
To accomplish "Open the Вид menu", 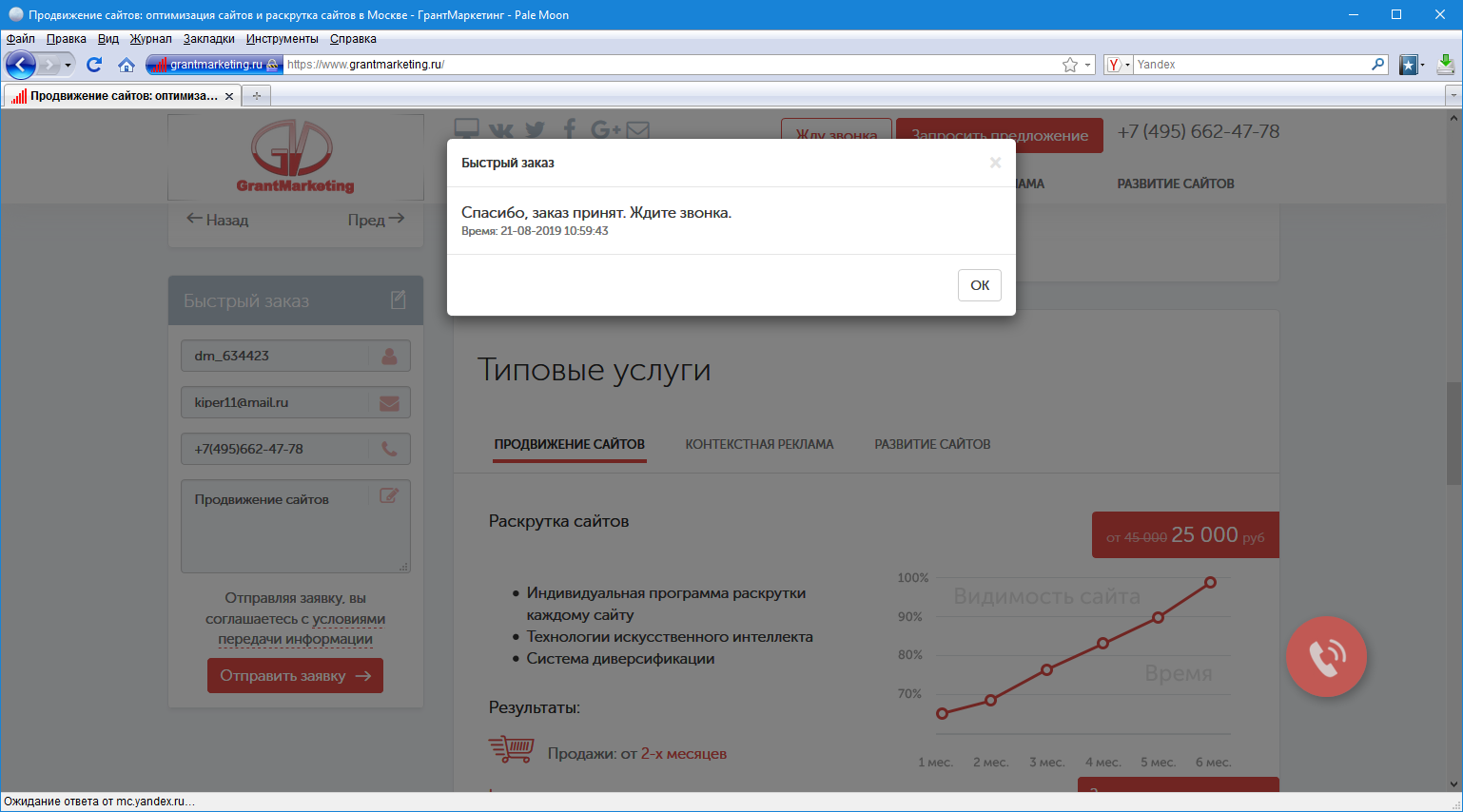I will [x=108, y=39].
